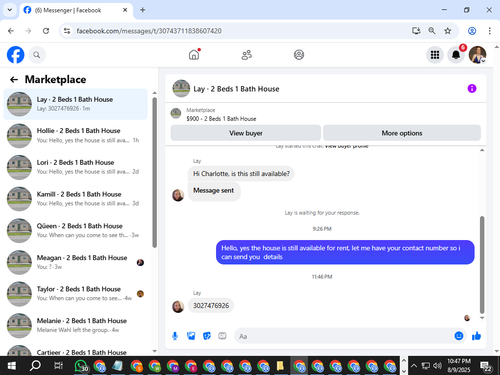
Task: Open the Lori - 2 Beds 1 Bath House chat
Action: pos(75,167)
